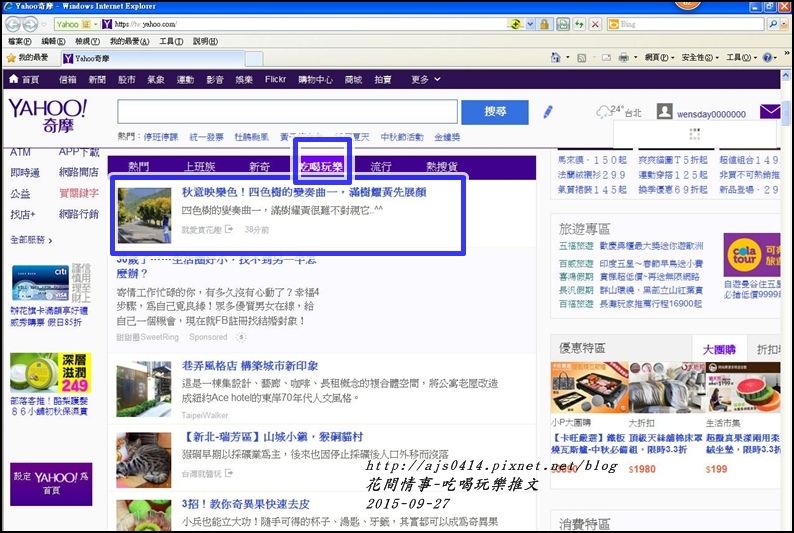Click the Yahoo search text box
794x533 pixels.
coord(287,112)
